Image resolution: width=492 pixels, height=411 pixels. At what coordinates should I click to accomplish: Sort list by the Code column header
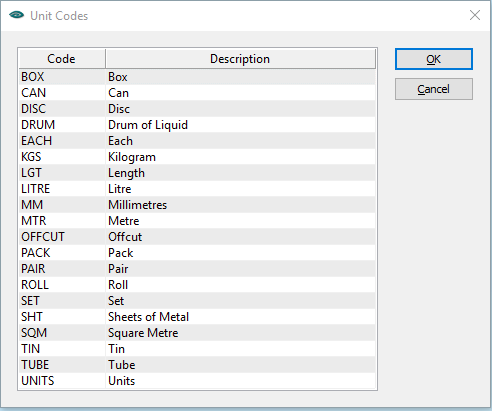click(62, 59)
